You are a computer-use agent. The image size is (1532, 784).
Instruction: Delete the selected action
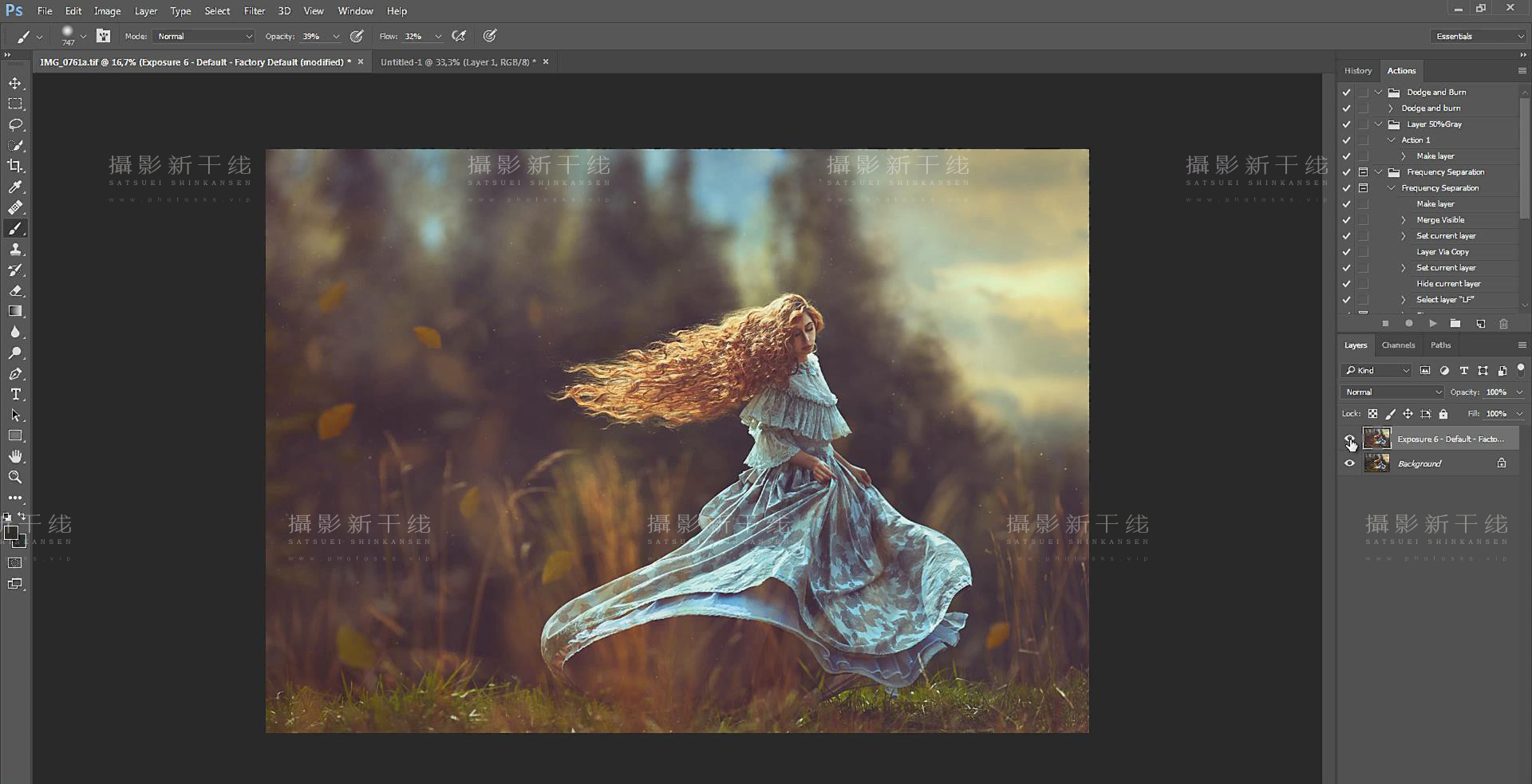point(1504,324)
